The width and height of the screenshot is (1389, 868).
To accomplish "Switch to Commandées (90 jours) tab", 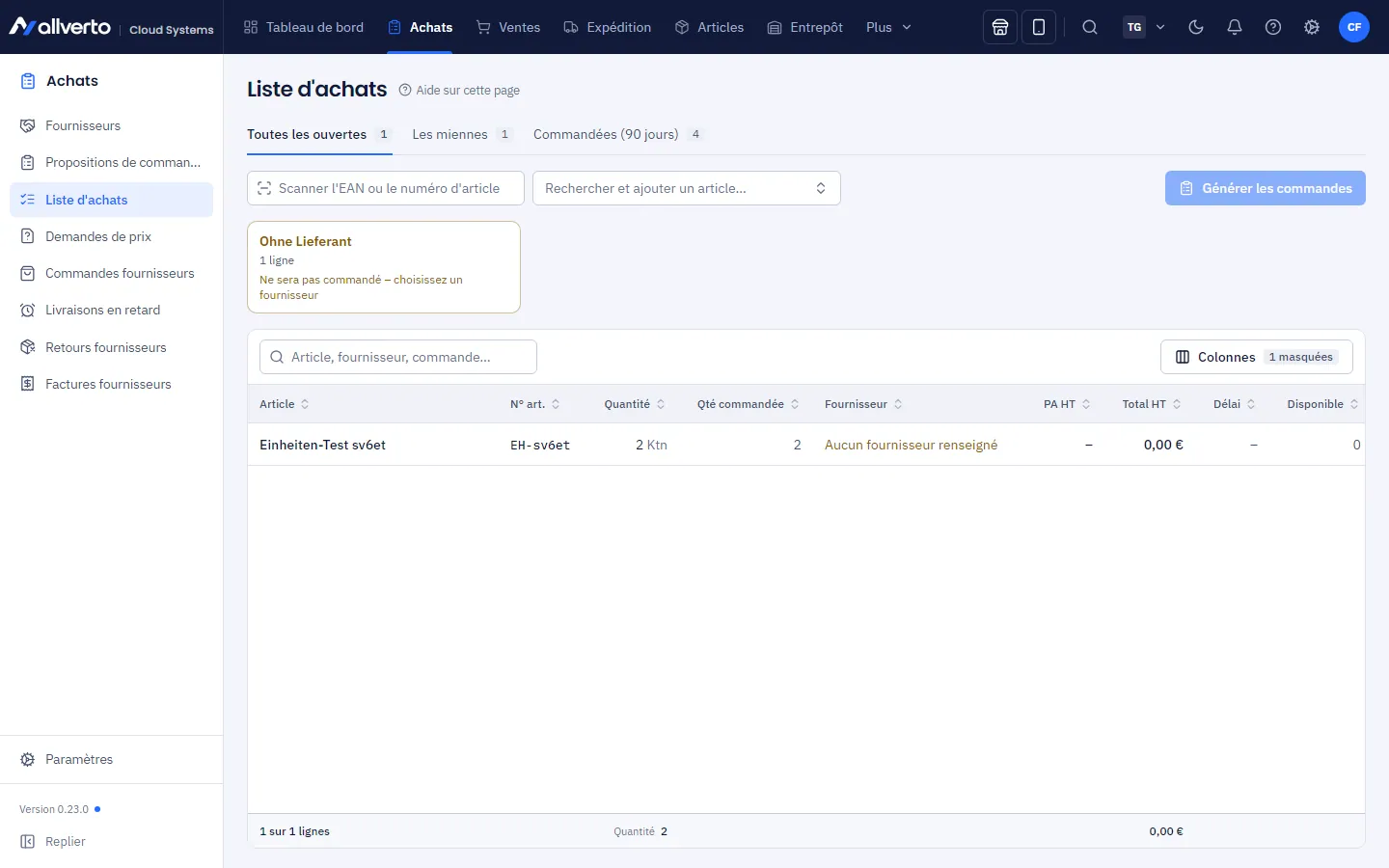I will (x=617, y=134).
